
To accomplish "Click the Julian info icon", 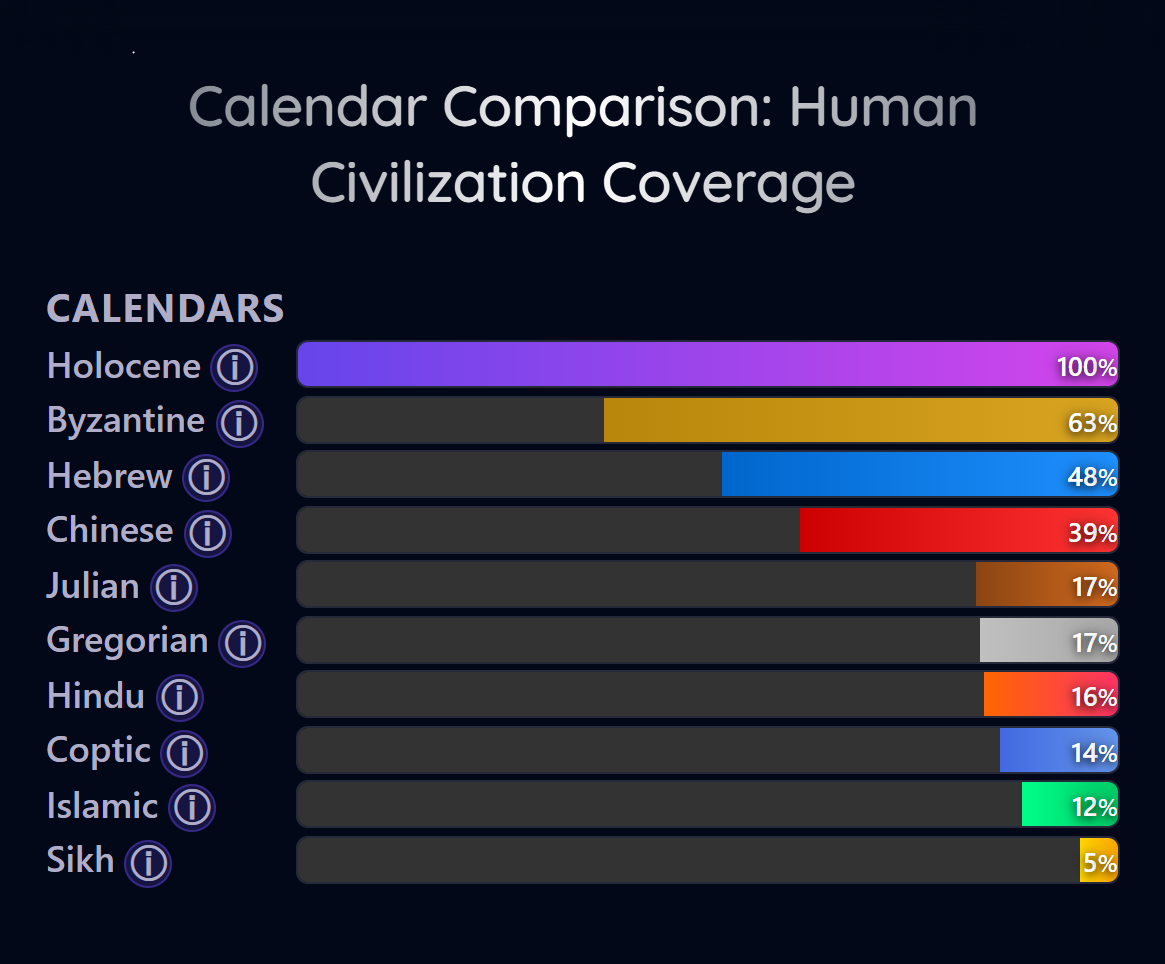I will [x=173, y=588].
